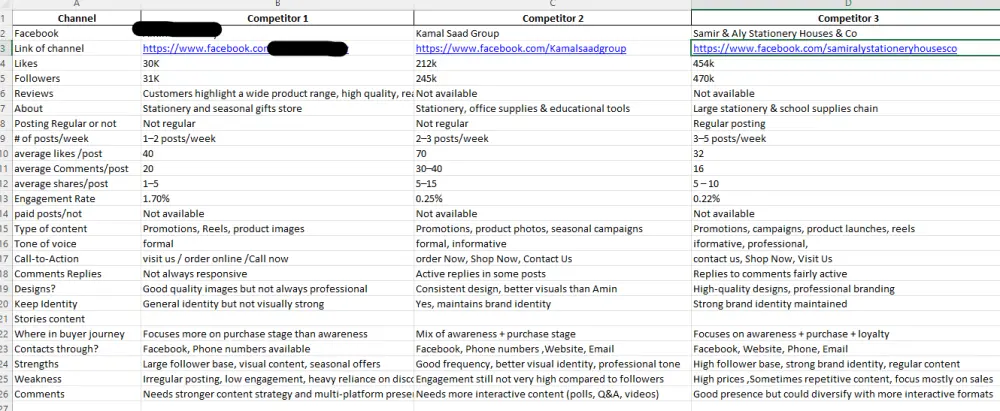Click Competitor 1's partially redacted Facebook link
This screenshot has width=1000, height=411.
[204, 48]
